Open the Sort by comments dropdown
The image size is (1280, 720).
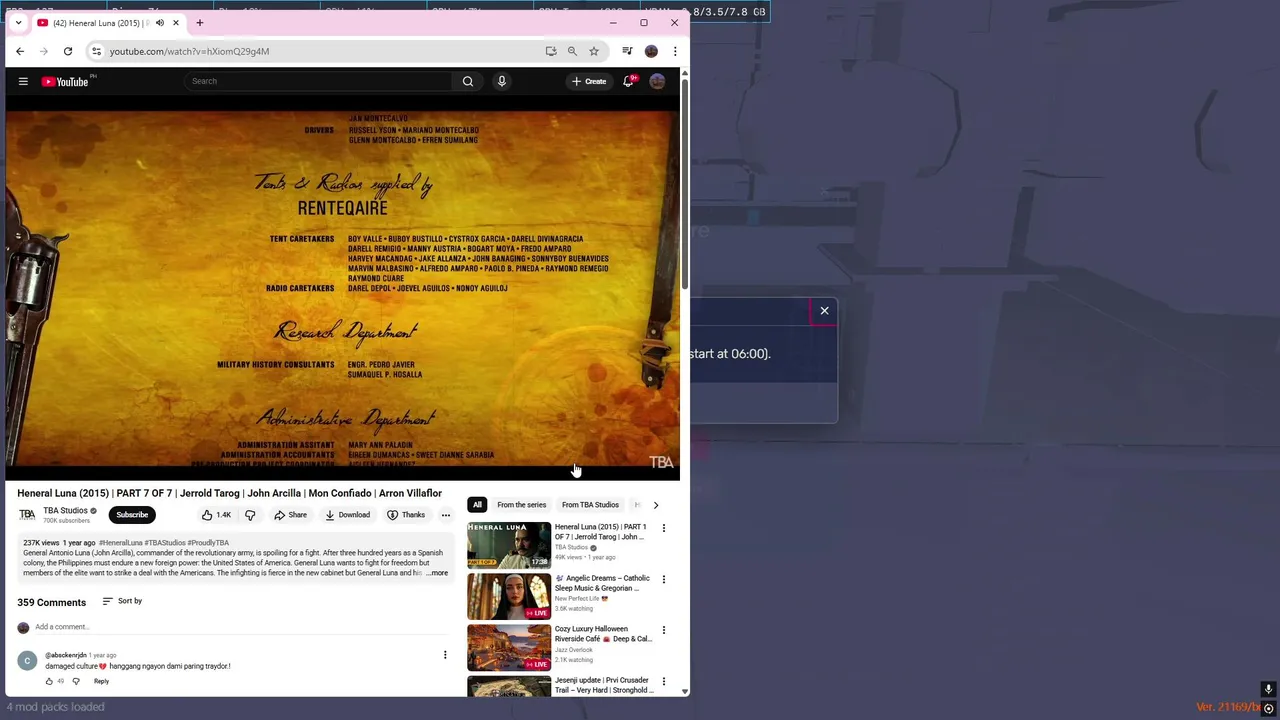(122, 601)
